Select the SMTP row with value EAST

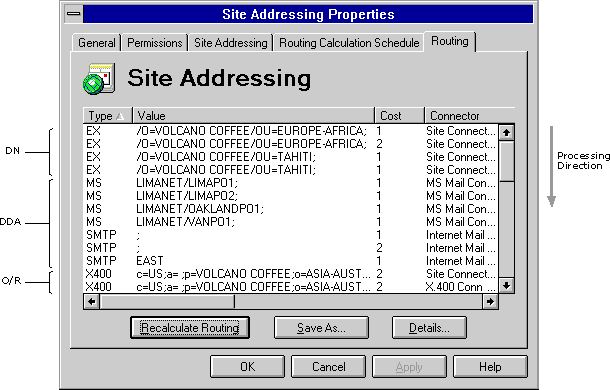point(291,261)
